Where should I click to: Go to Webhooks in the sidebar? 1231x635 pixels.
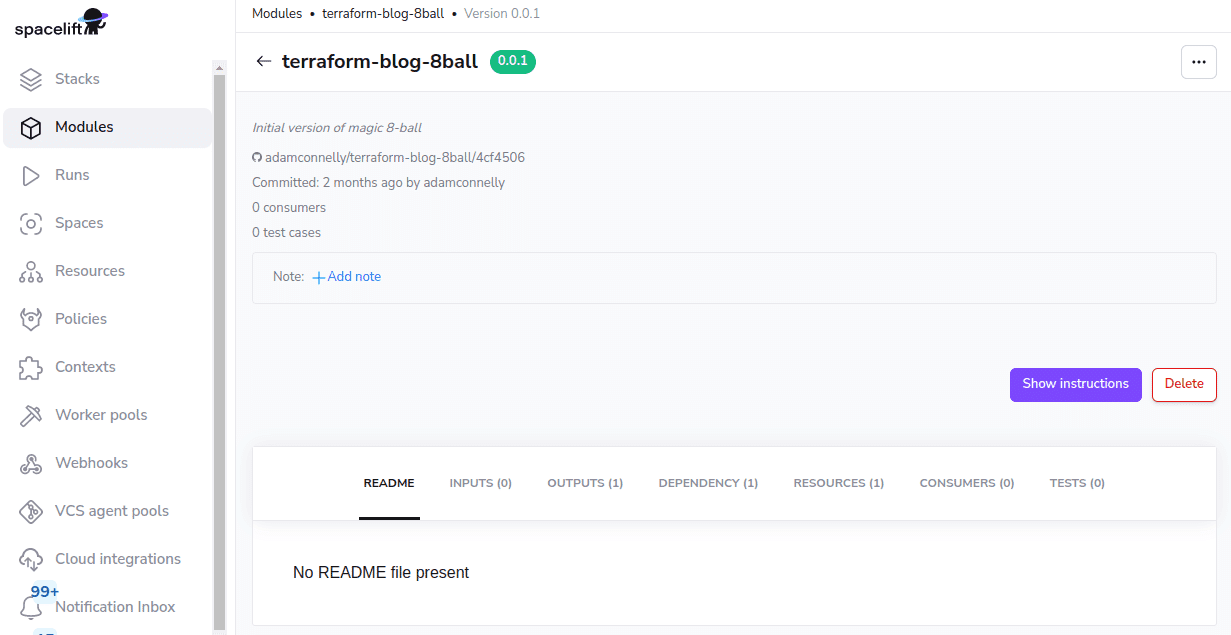[x=91, y=463]
